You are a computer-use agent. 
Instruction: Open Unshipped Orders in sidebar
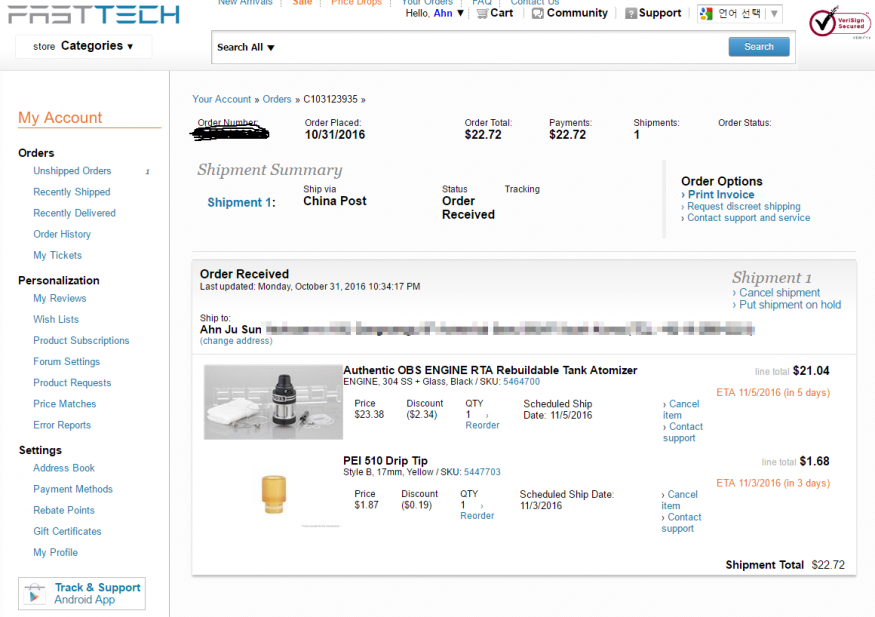click(72, 171)
